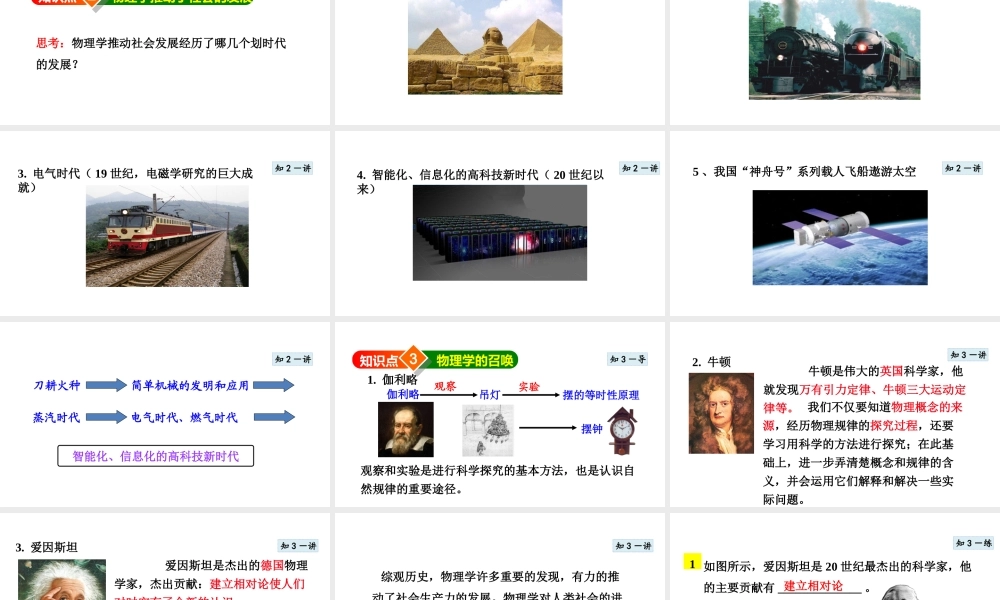Click the sentence beginning 观察和实验是进行科学探究

pos(497,479)
